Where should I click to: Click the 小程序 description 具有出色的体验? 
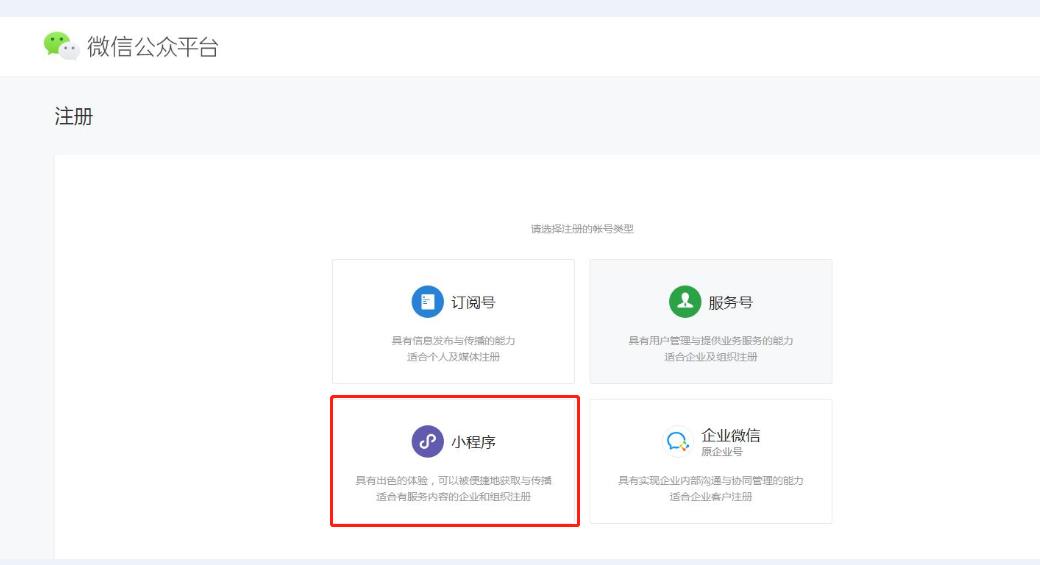click(x=391, y=481)
